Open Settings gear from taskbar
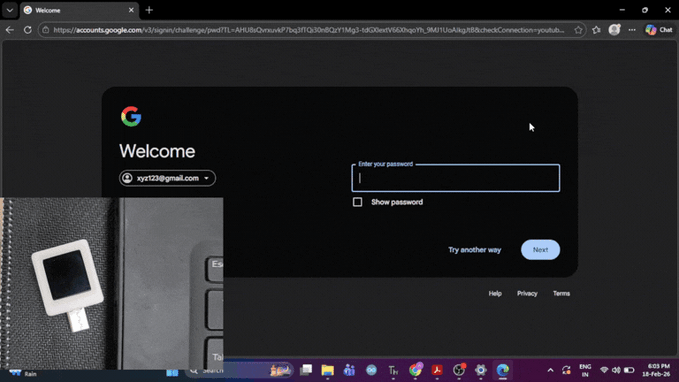 (481, 370)
